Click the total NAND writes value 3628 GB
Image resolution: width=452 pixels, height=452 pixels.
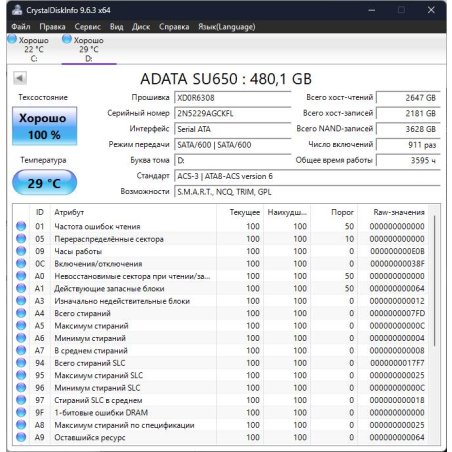click(x=408, y=129)
